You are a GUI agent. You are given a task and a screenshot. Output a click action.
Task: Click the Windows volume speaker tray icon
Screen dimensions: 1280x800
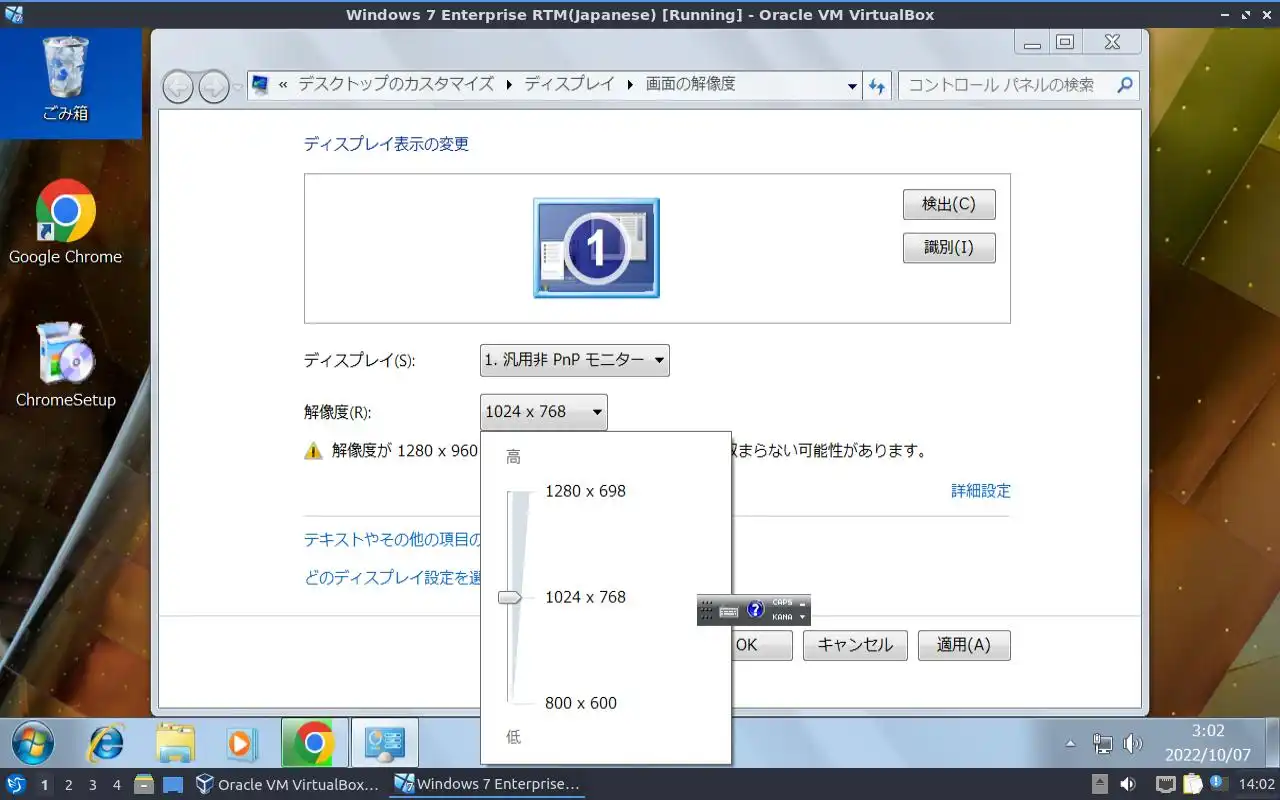[x=1133, y=743]
